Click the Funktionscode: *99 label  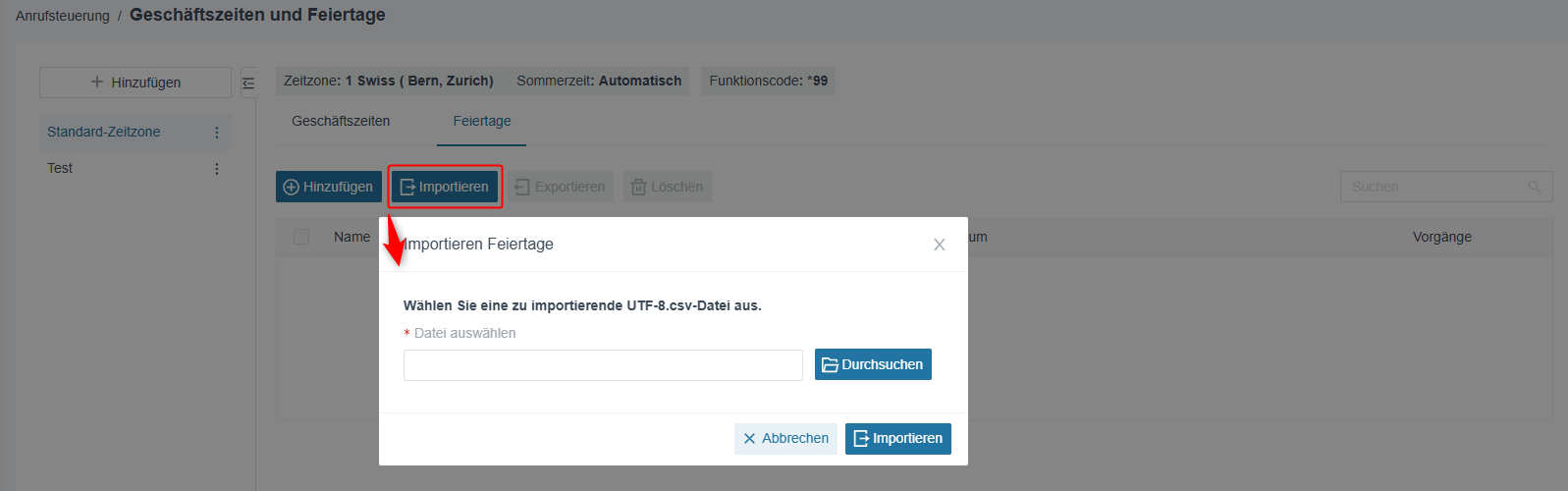[x=769, y=81]
